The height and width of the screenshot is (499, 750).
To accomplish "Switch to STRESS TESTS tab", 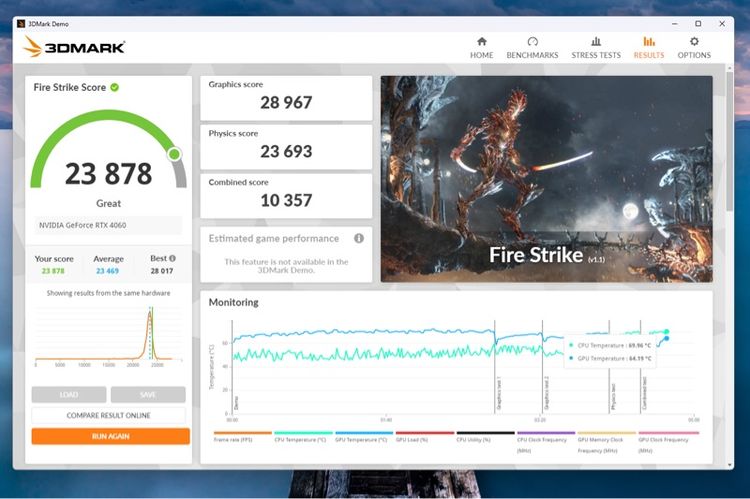I will [596, 48].
